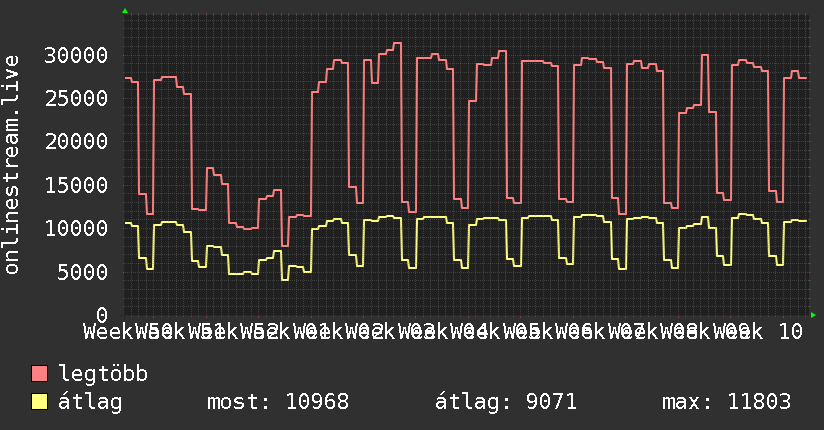Click the 30000 y-axis label
This screenshot has width=824, height=430.
76,55
